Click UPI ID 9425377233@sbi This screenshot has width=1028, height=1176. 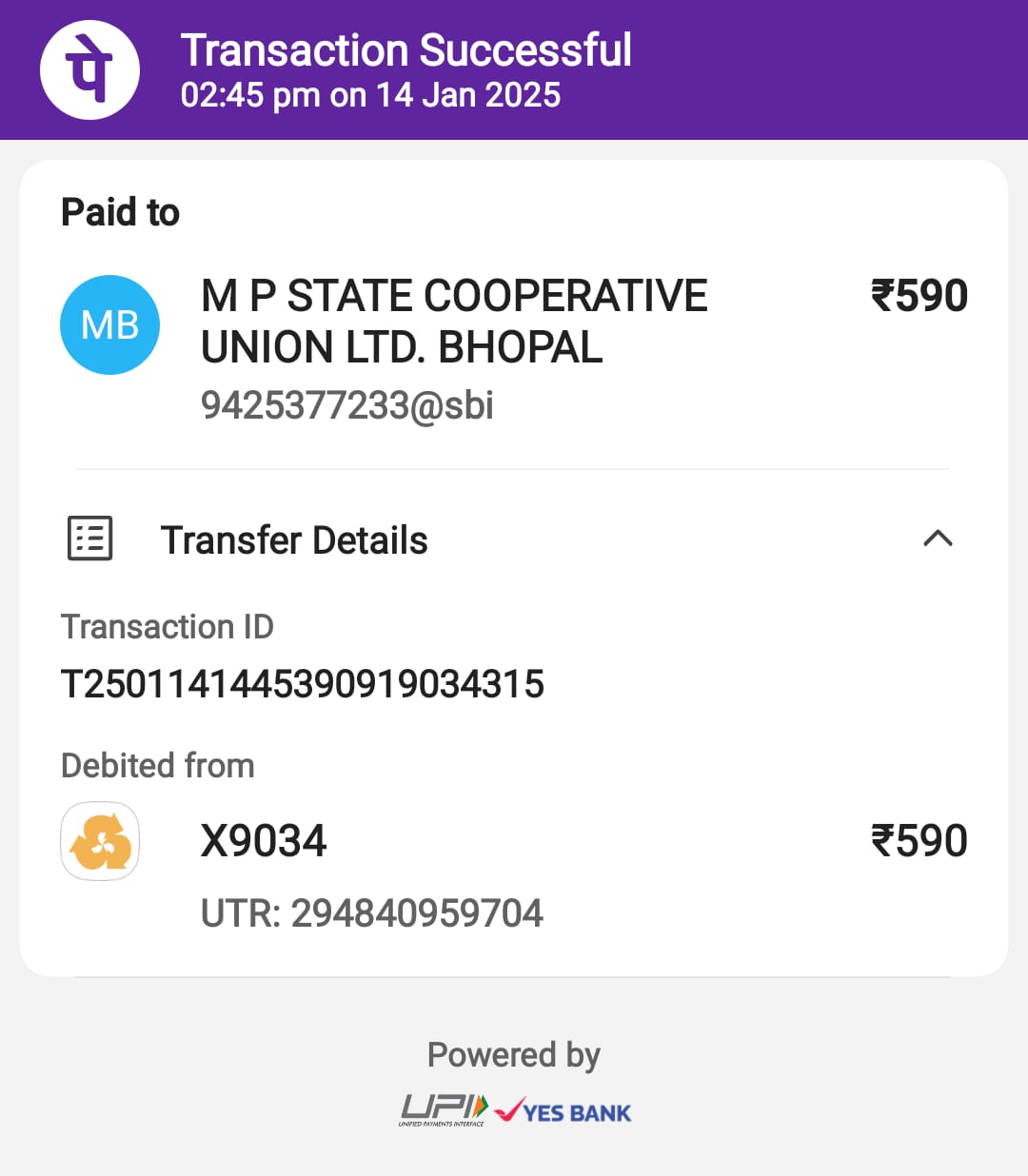tap(347, 405)
